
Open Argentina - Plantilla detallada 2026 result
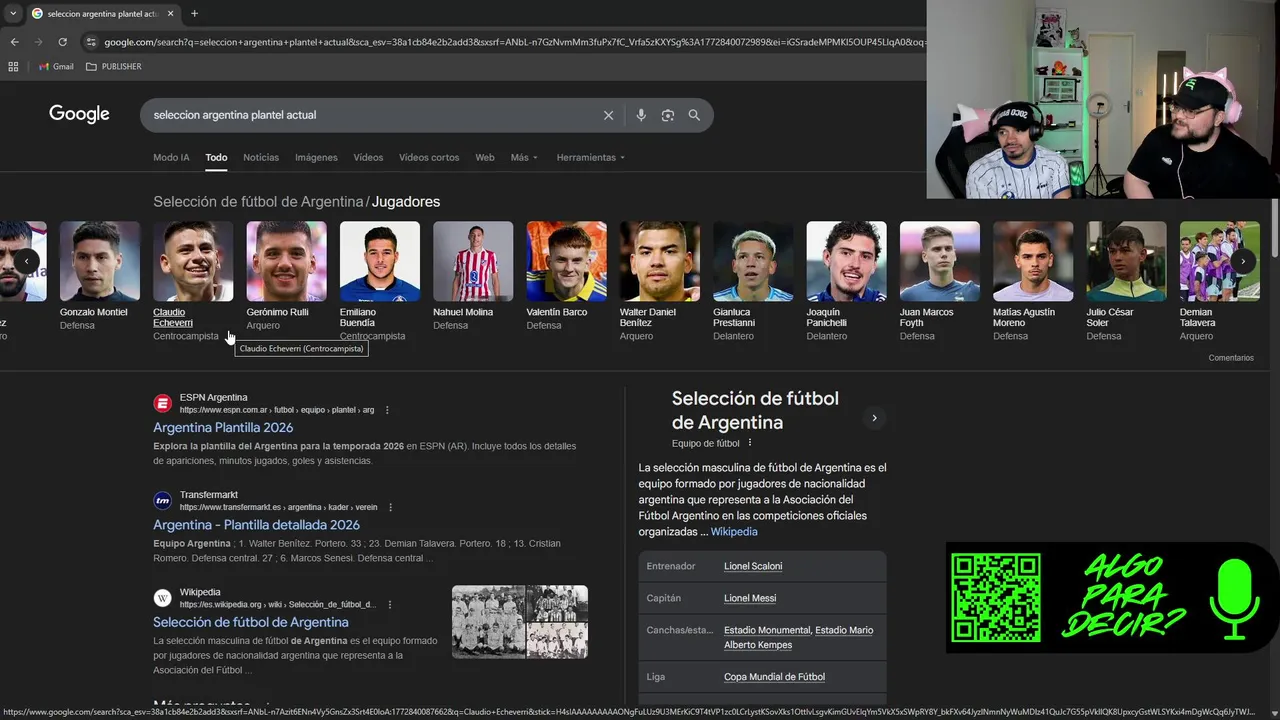[x=256, y=525]
